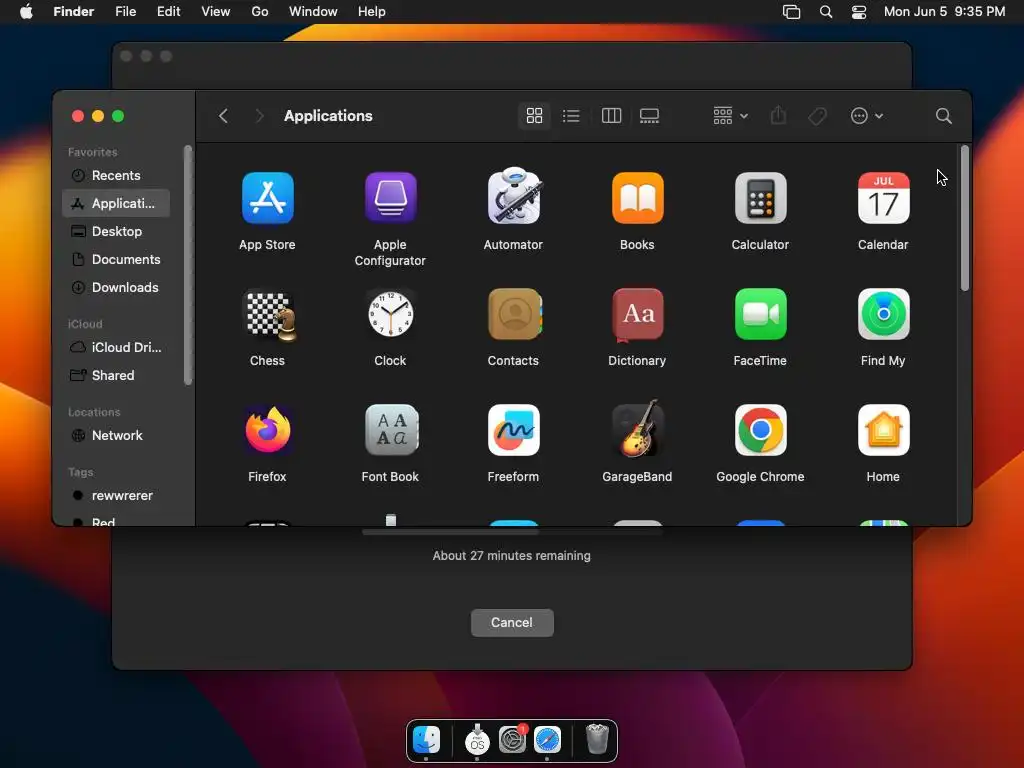Open Recents in the sidebar
This screenshot has height=768, width=1024.
click(116, 175)
